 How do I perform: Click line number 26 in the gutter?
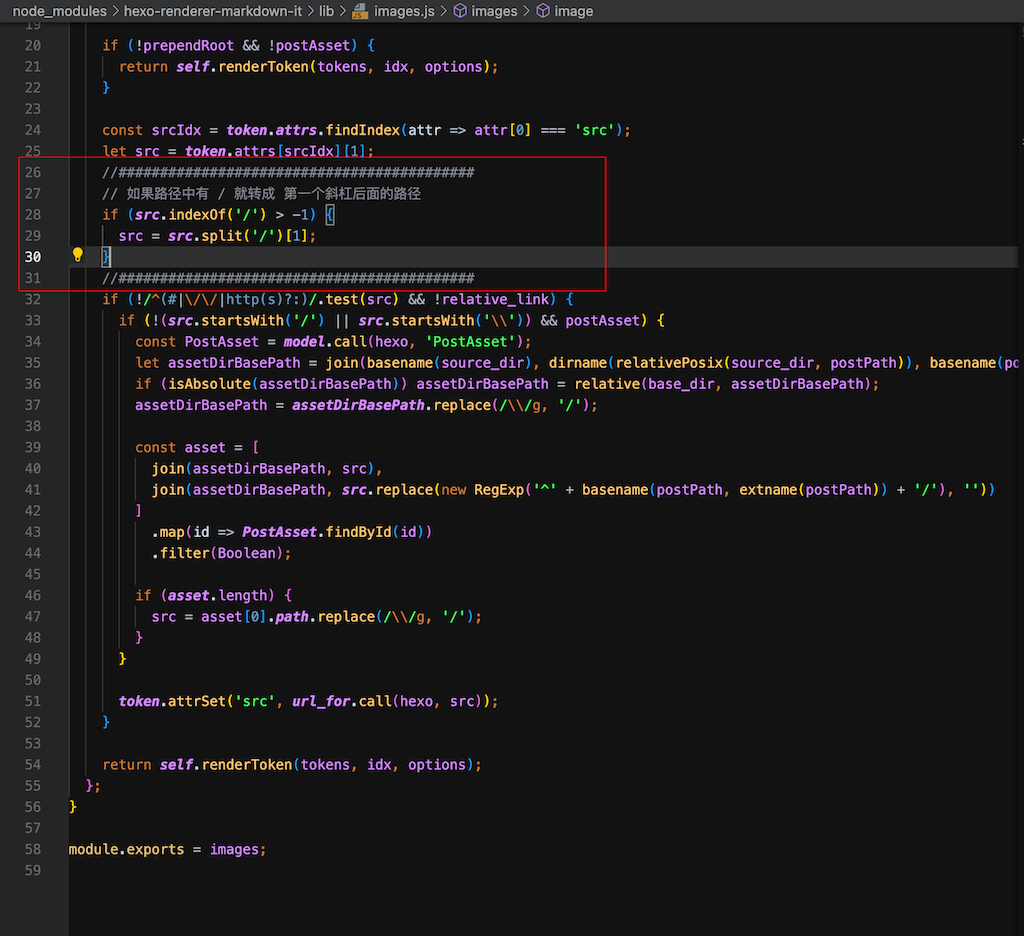point(33,171)
